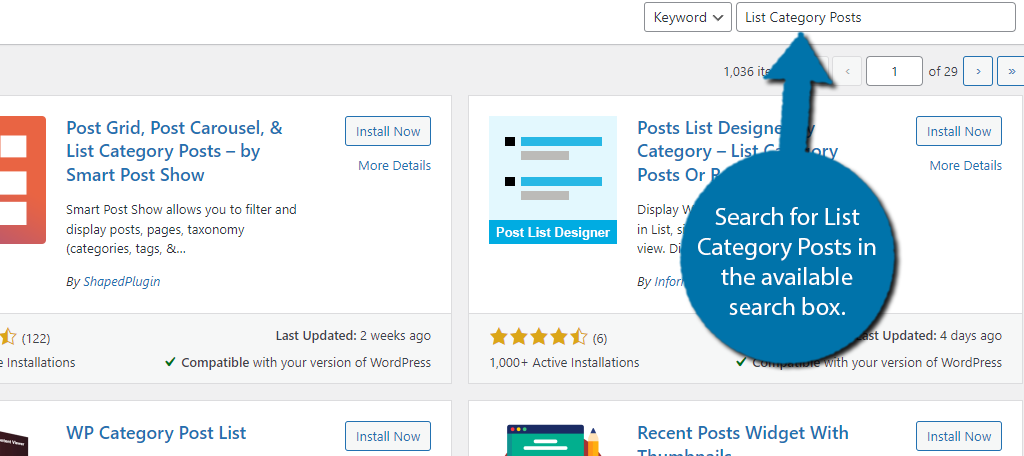Open the Posts List Designer by Category title
Image resolution: width=1024 pixels, height=456 pixels.
[x=737, y=151]
